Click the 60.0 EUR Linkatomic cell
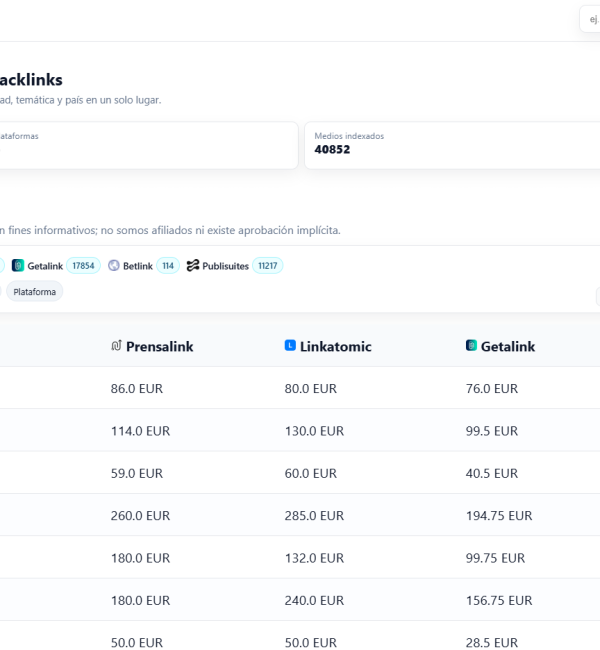 tap(311, 473)
